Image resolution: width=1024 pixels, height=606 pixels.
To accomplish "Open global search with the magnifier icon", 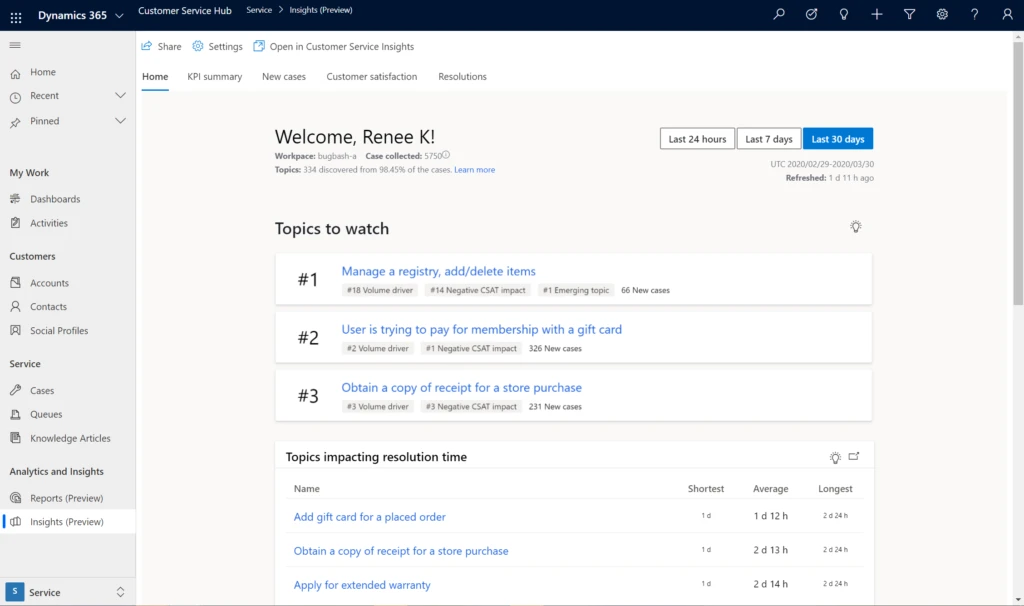I will [777, 14].
